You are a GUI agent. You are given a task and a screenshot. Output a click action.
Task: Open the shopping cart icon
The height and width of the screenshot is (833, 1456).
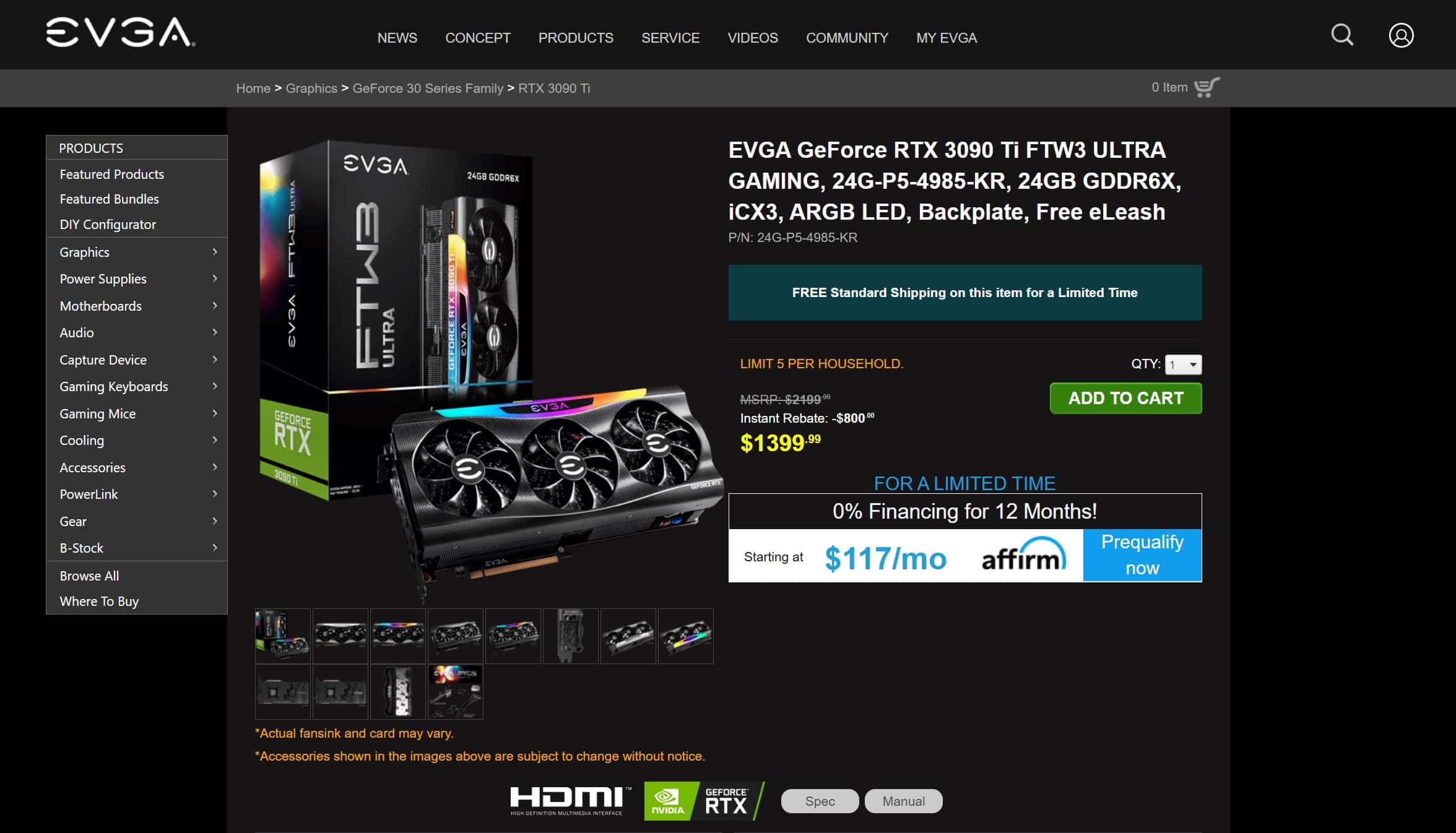[x=1207, y=87]
